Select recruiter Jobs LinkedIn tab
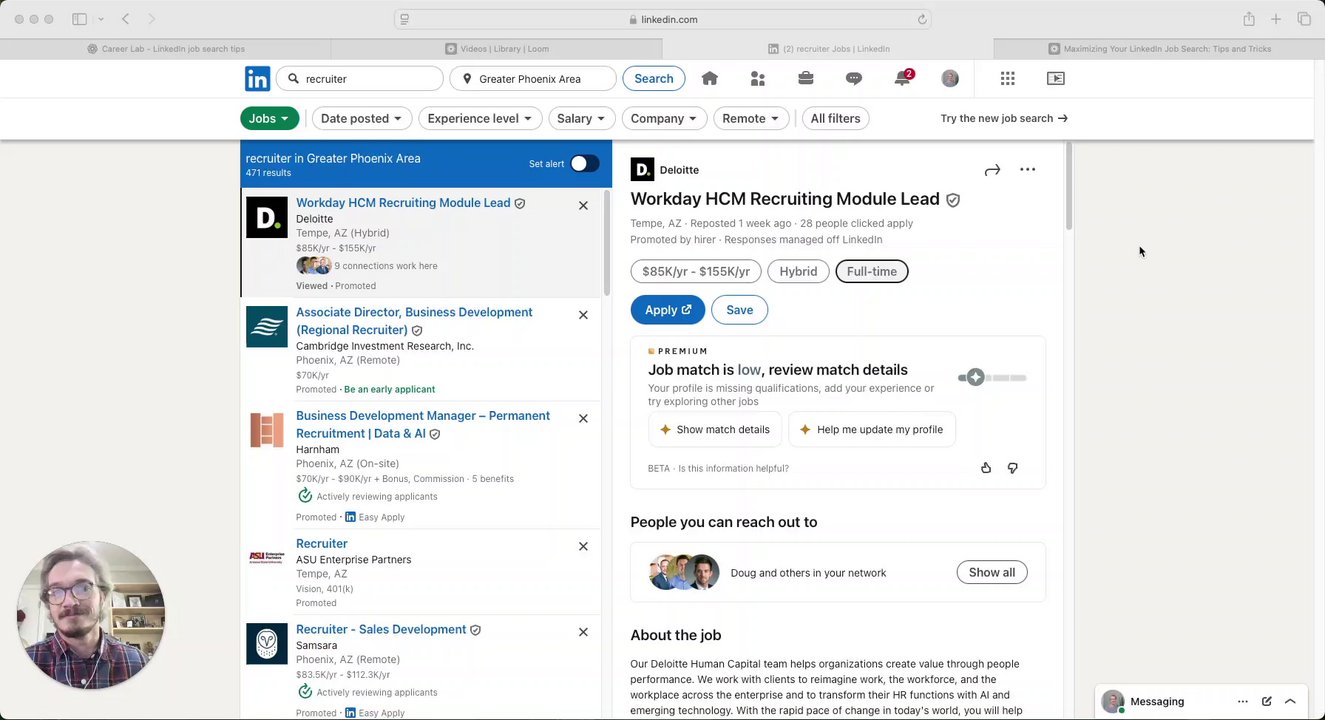Image resolution: width=1325 pixels, height=720 pixels. 828,48
